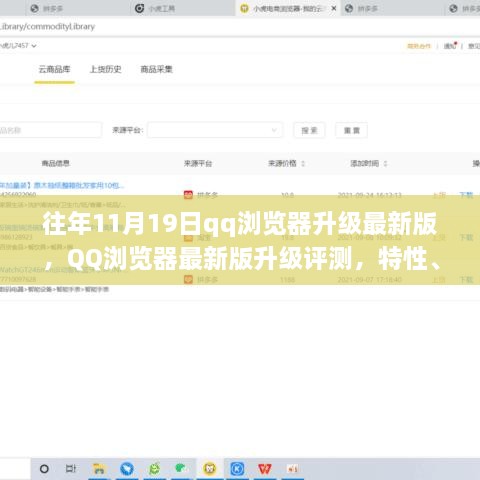480x480 pixels.
Task: Sort by 添加时间 column arrows
Action: point(385,163)
